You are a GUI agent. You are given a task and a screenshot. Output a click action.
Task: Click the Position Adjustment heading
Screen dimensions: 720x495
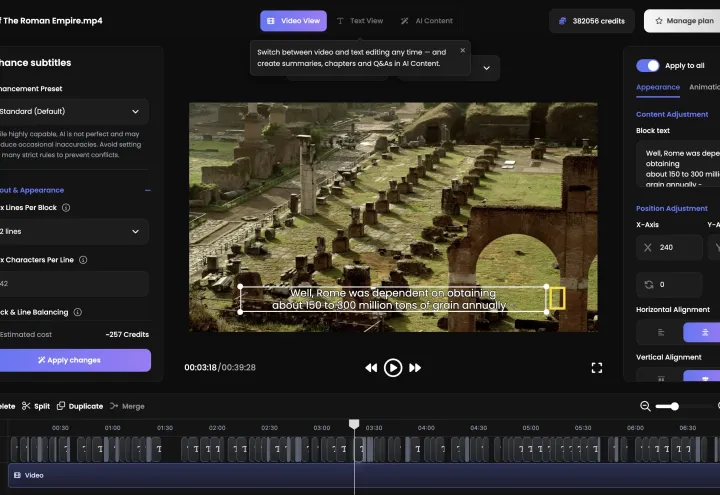(672, 208)
